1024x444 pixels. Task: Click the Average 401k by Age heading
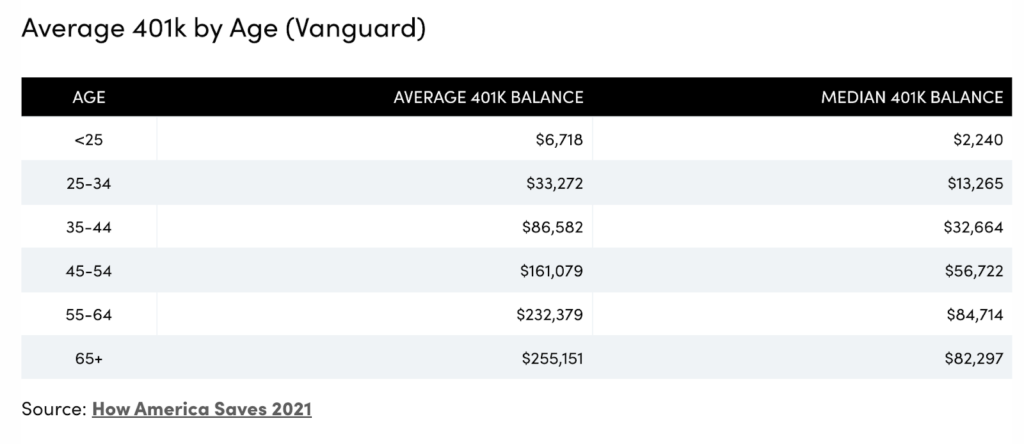click(224, 30)
